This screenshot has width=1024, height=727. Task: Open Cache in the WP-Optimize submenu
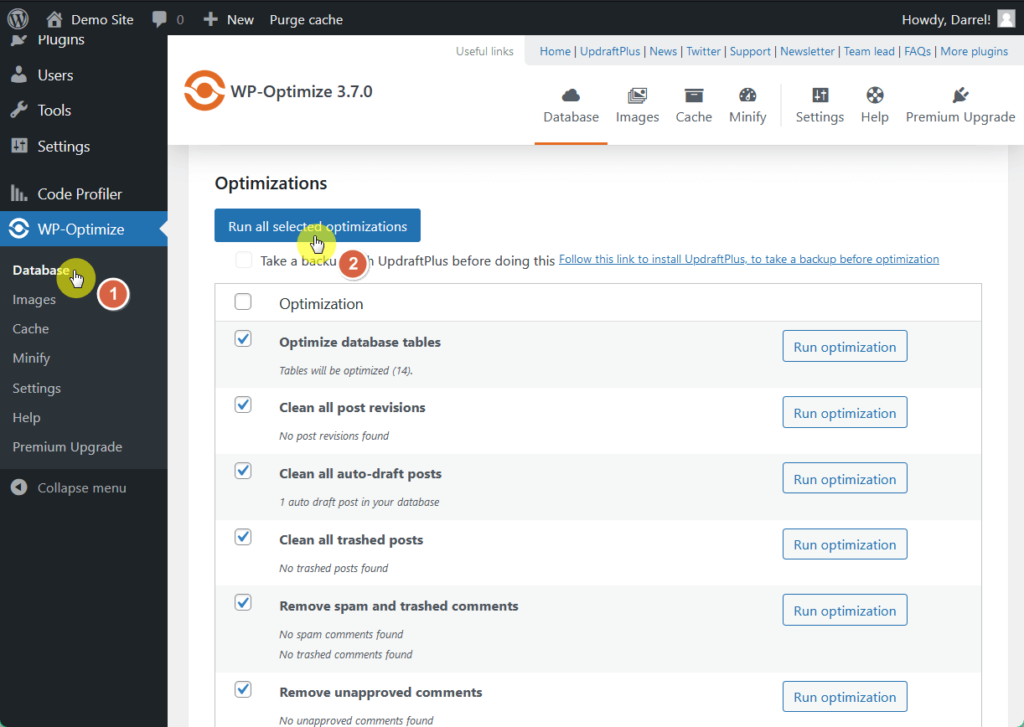pyautogui.click(x=31, y=329)
